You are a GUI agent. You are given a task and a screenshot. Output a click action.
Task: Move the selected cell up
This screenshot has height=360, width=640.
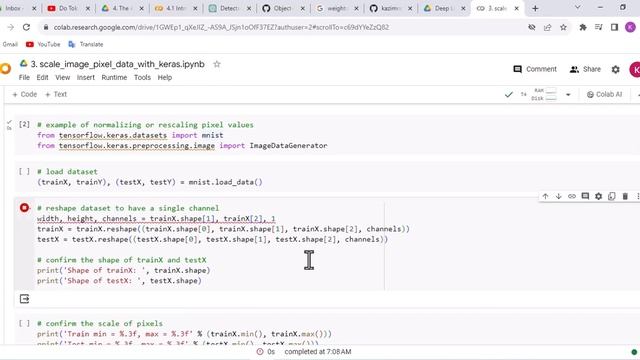pos(545,196)
